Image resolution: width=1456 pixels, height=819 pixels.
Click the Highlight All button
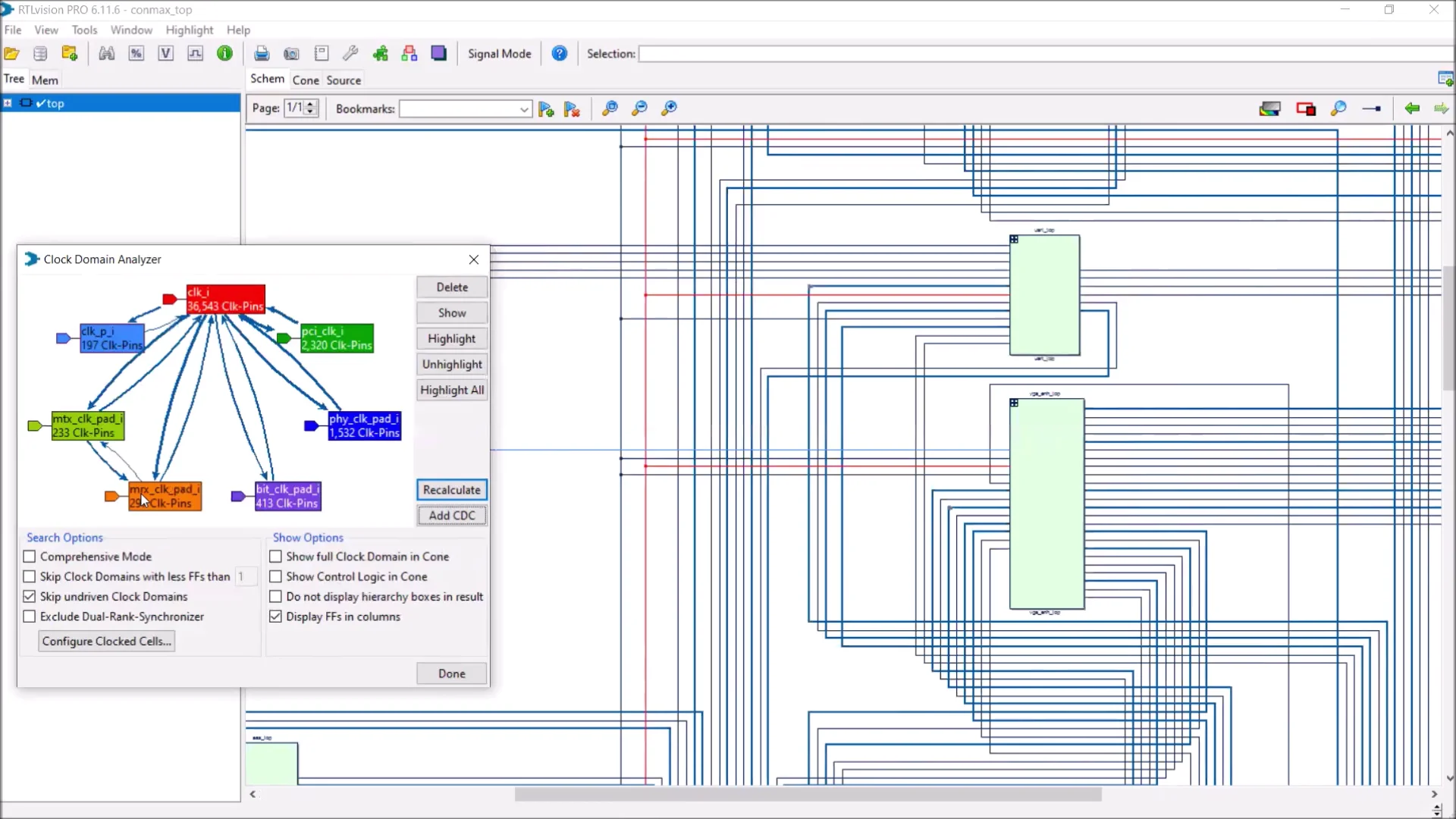click(x=452, y=390)
